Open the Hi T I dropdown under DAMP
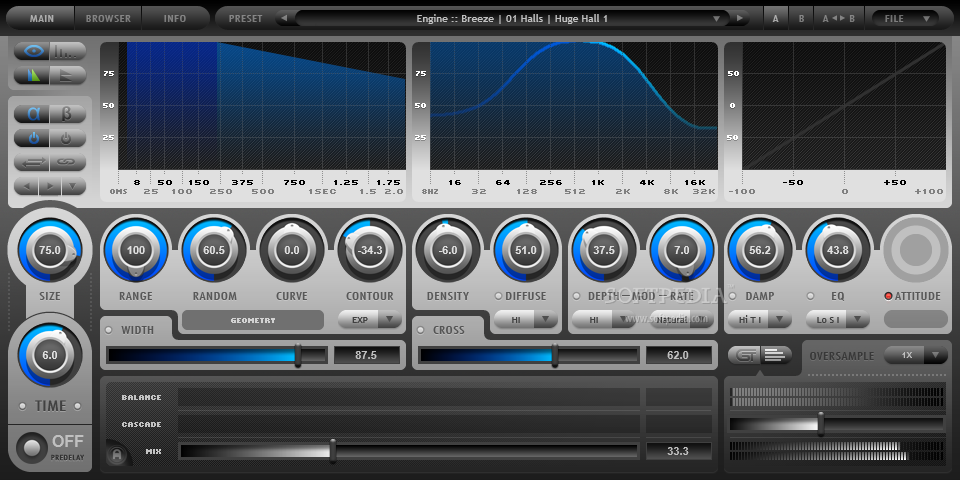Image resolution: width=960 pixels, height=480 pixels. click(760, 319)
